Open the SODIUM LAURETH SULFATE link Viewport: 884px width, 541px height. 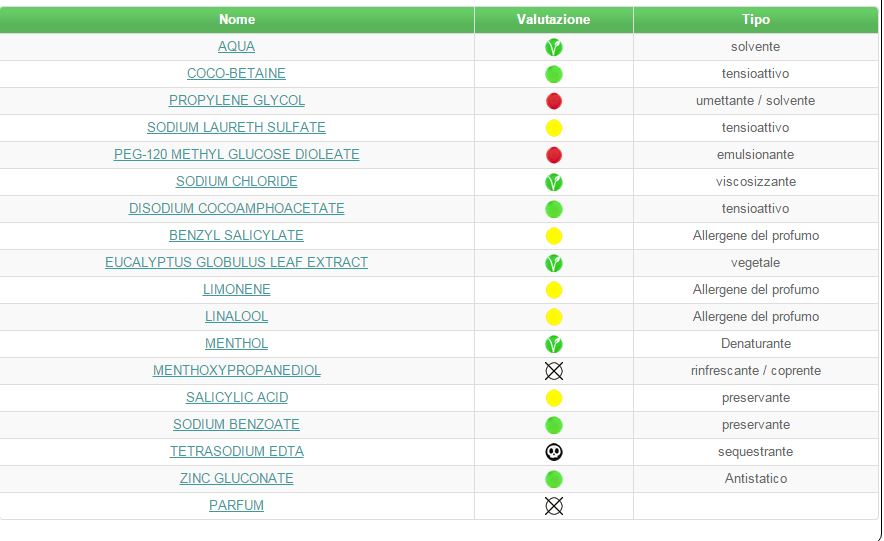click(236, 127)
